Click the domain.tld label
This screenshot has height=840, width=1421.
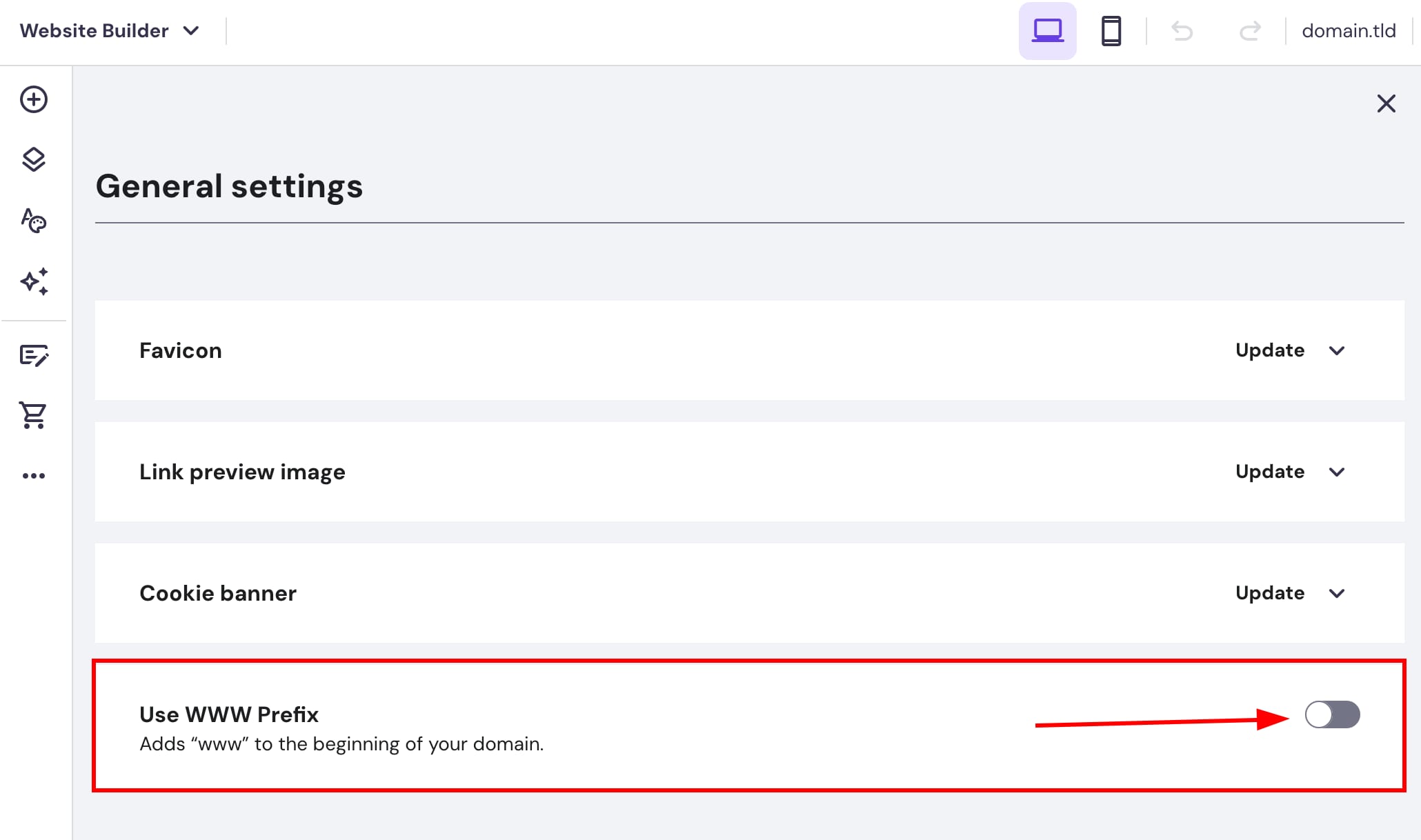point(1347,30)
